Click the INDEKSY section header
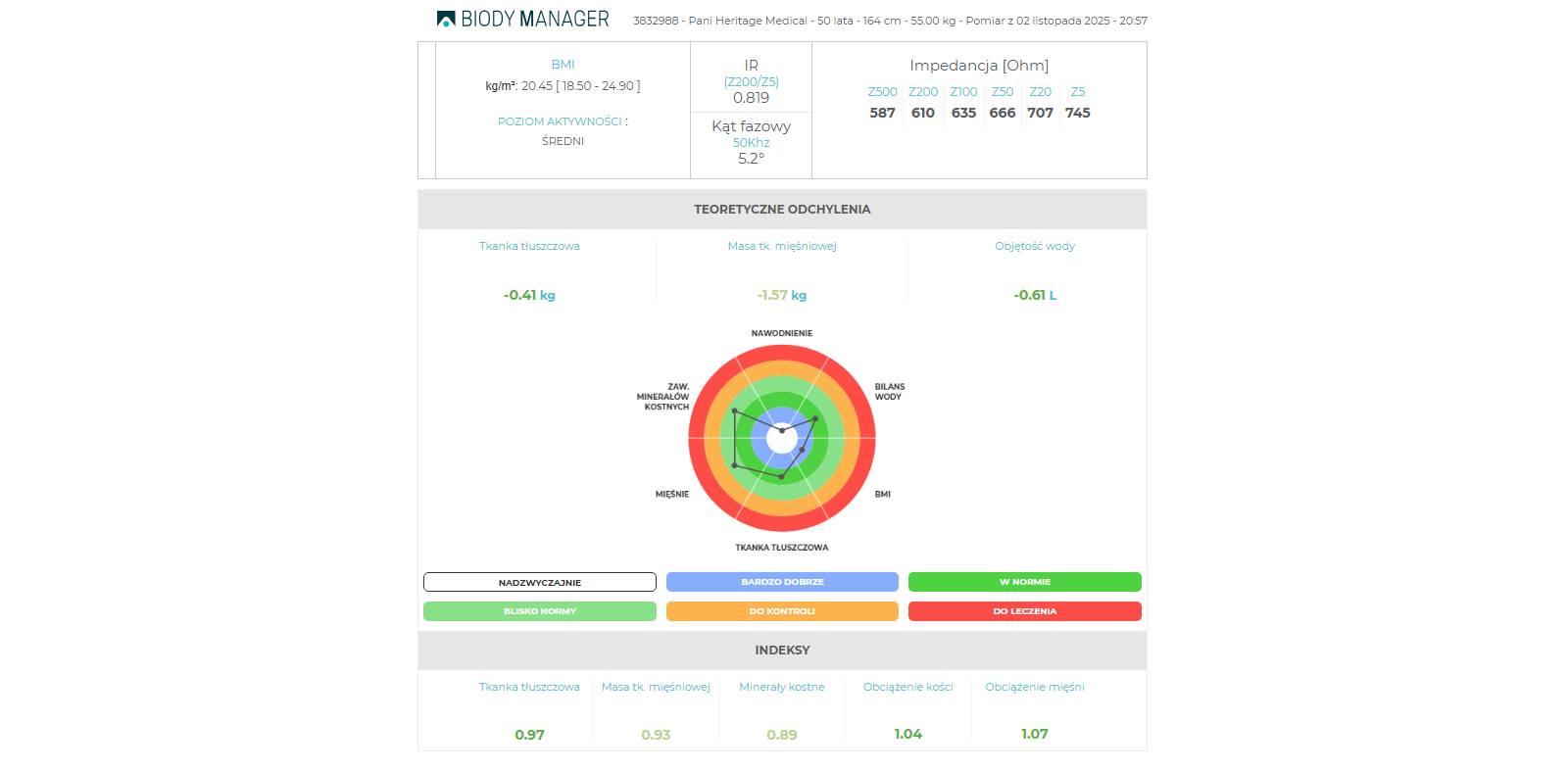Screen dimensions: 1568x771 coord(782,651)
